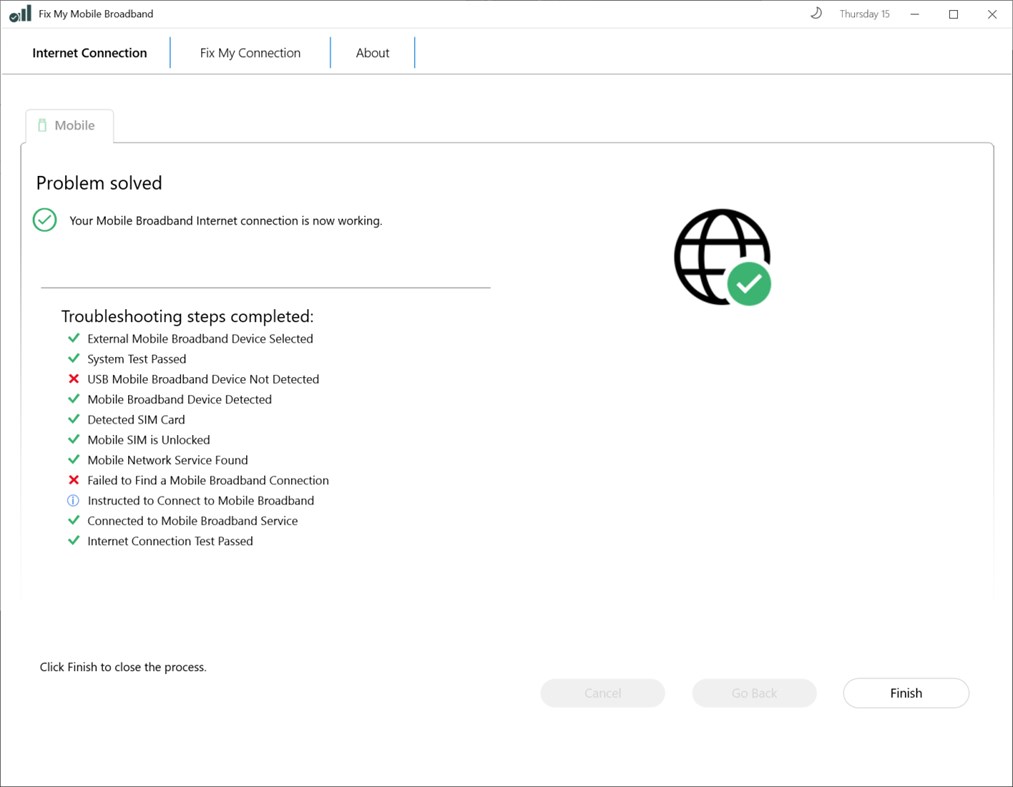
Task: Click the red X beside USB Device Not Detected
Action: click(x=73, y=379)
